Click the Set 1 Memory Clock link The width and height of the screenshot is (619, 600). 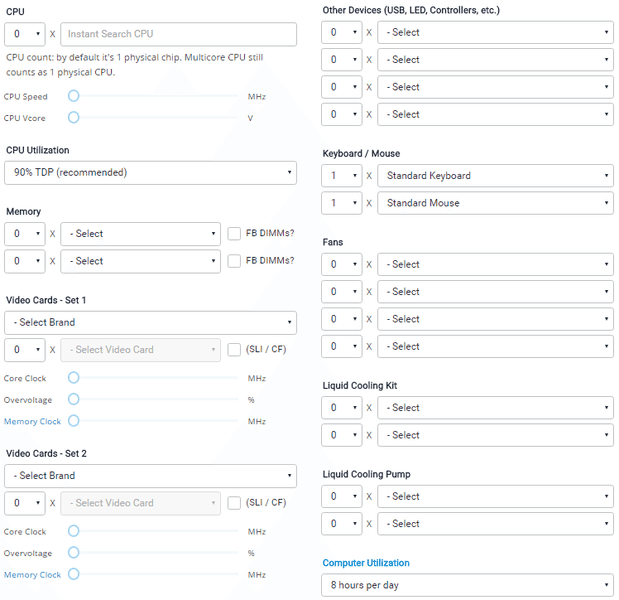click(x=32, y=422)
